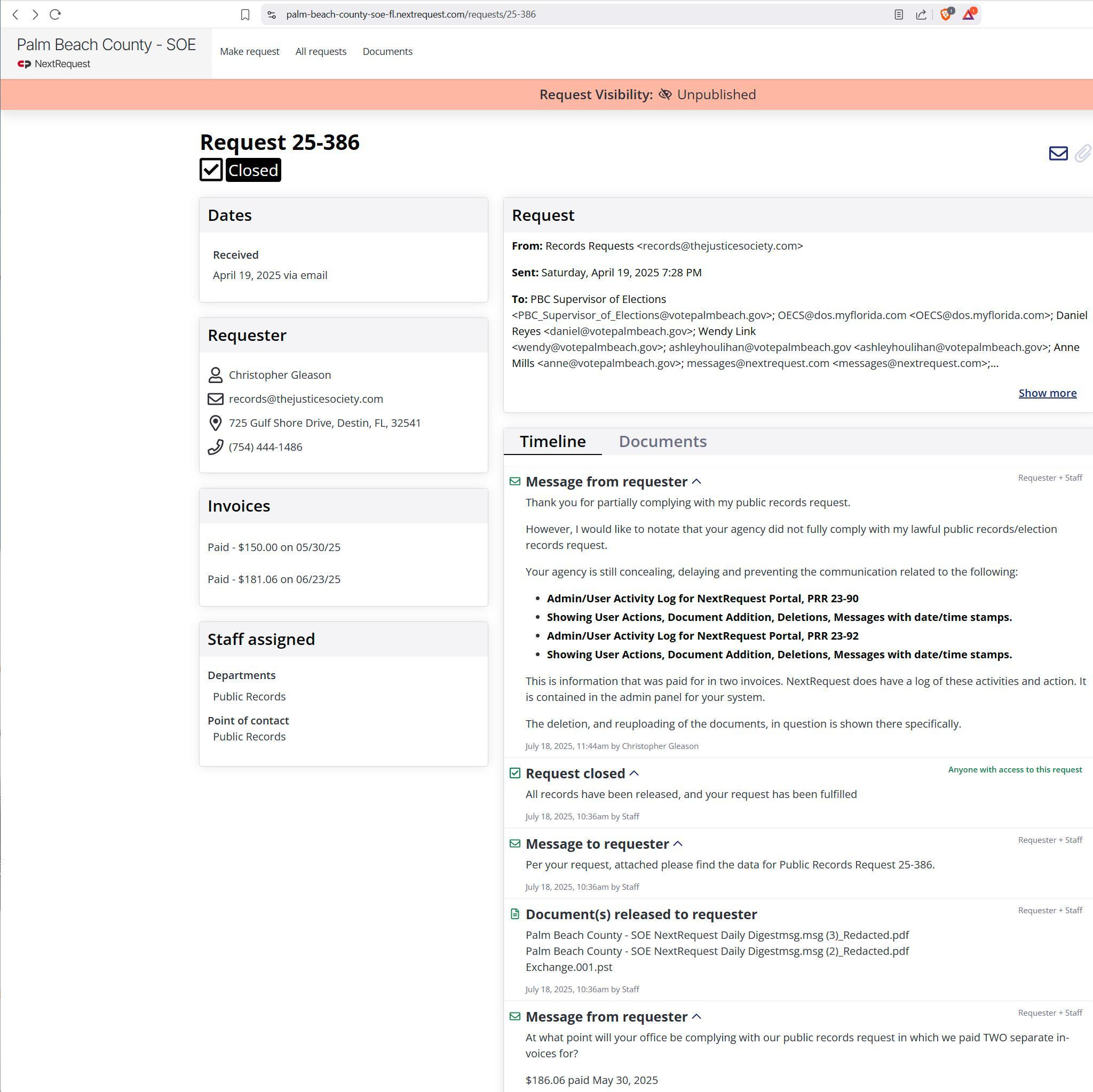
Task: Click the bookmark icon in address bar
Action: (245, 15)
